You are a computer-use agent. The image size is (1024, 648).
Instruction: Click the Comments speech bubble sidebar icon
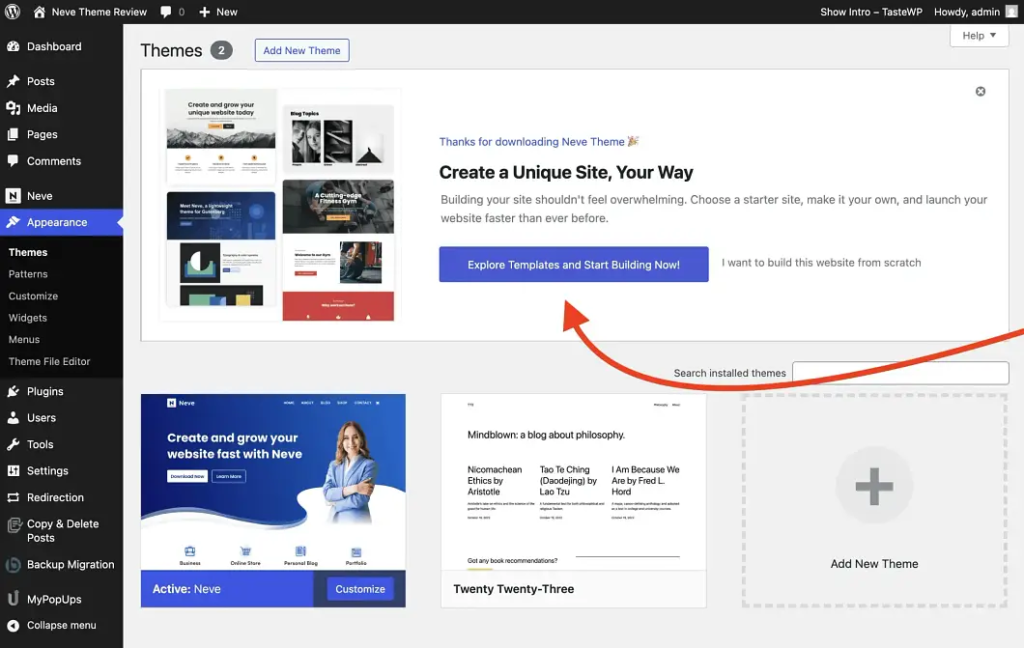click(13, 161)
